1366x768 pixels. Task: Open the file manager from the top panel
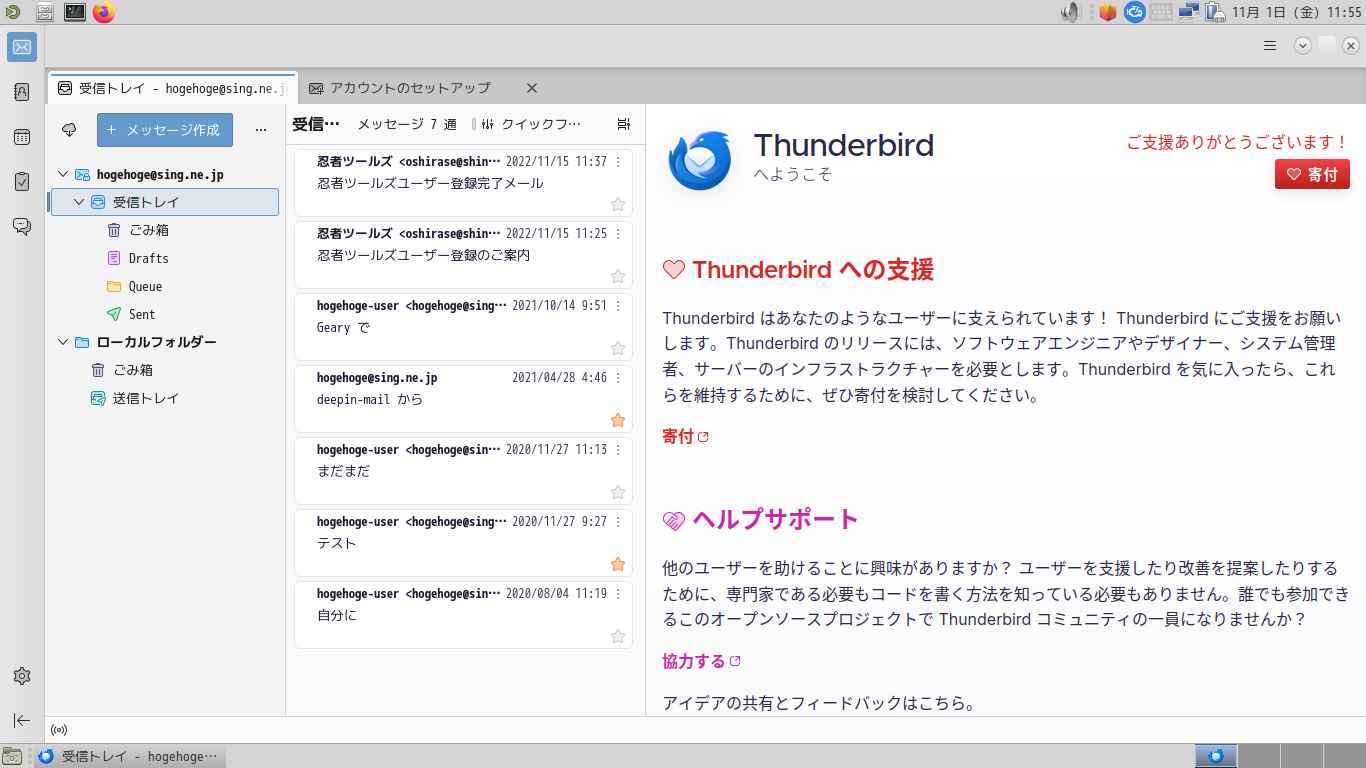pyautogui.click(x=45, y=12)
